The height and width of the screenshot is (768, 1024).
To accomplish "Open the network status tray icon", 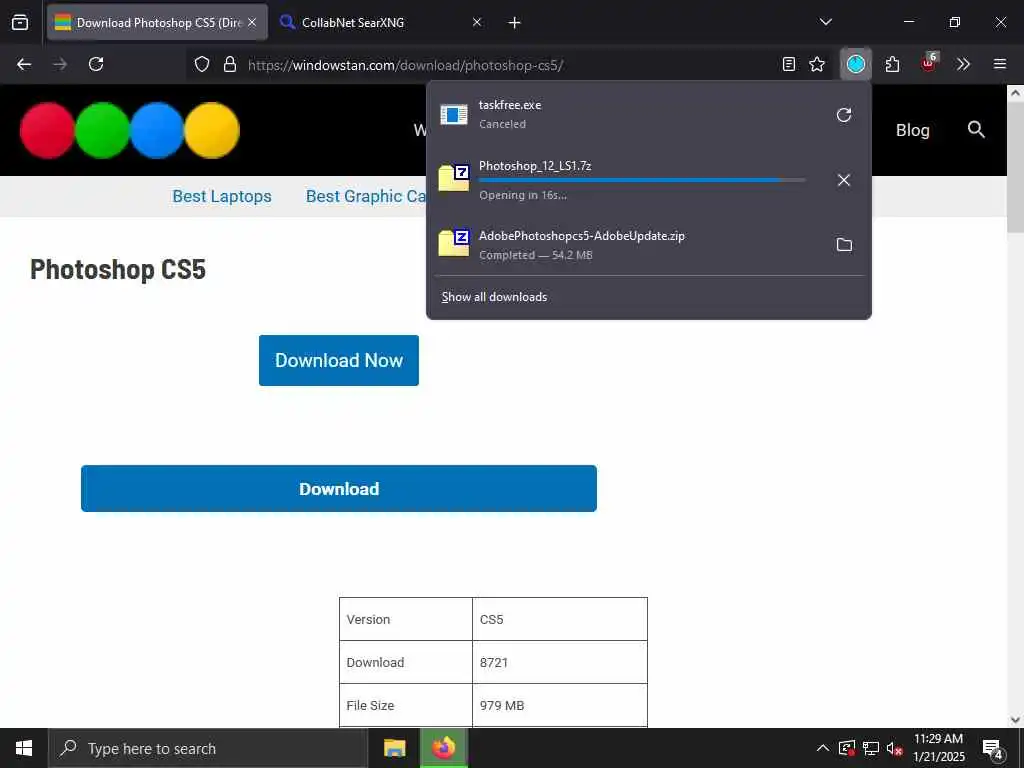I will 871,748.
